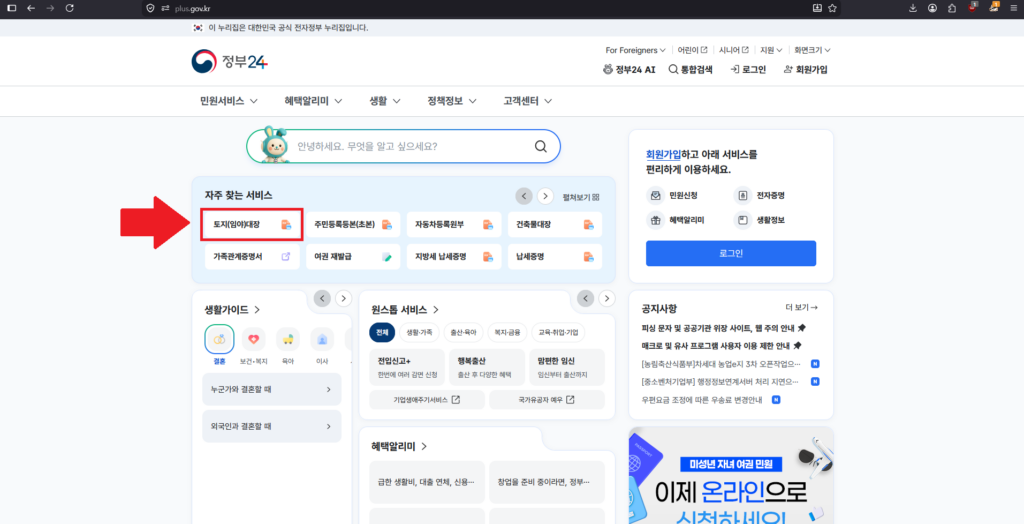Open 누군가와 결혼할 때 guide row
Viewport: 1024px width, 524px height.
pos(272,389)
